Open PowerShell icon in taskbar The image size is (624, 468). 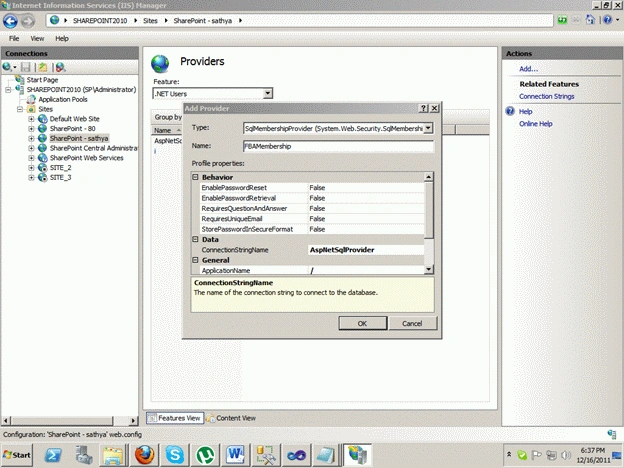[53, 454]
